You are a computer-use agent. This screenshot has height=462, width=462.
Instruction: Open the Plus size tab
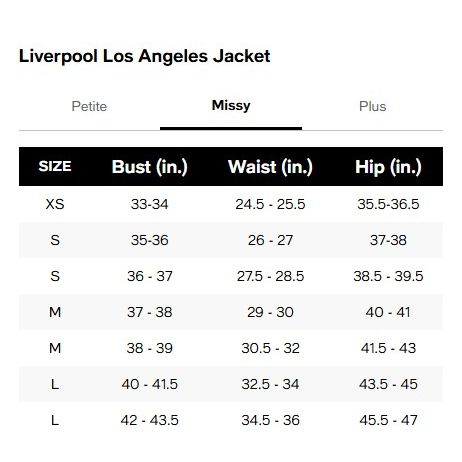point(372,106)
